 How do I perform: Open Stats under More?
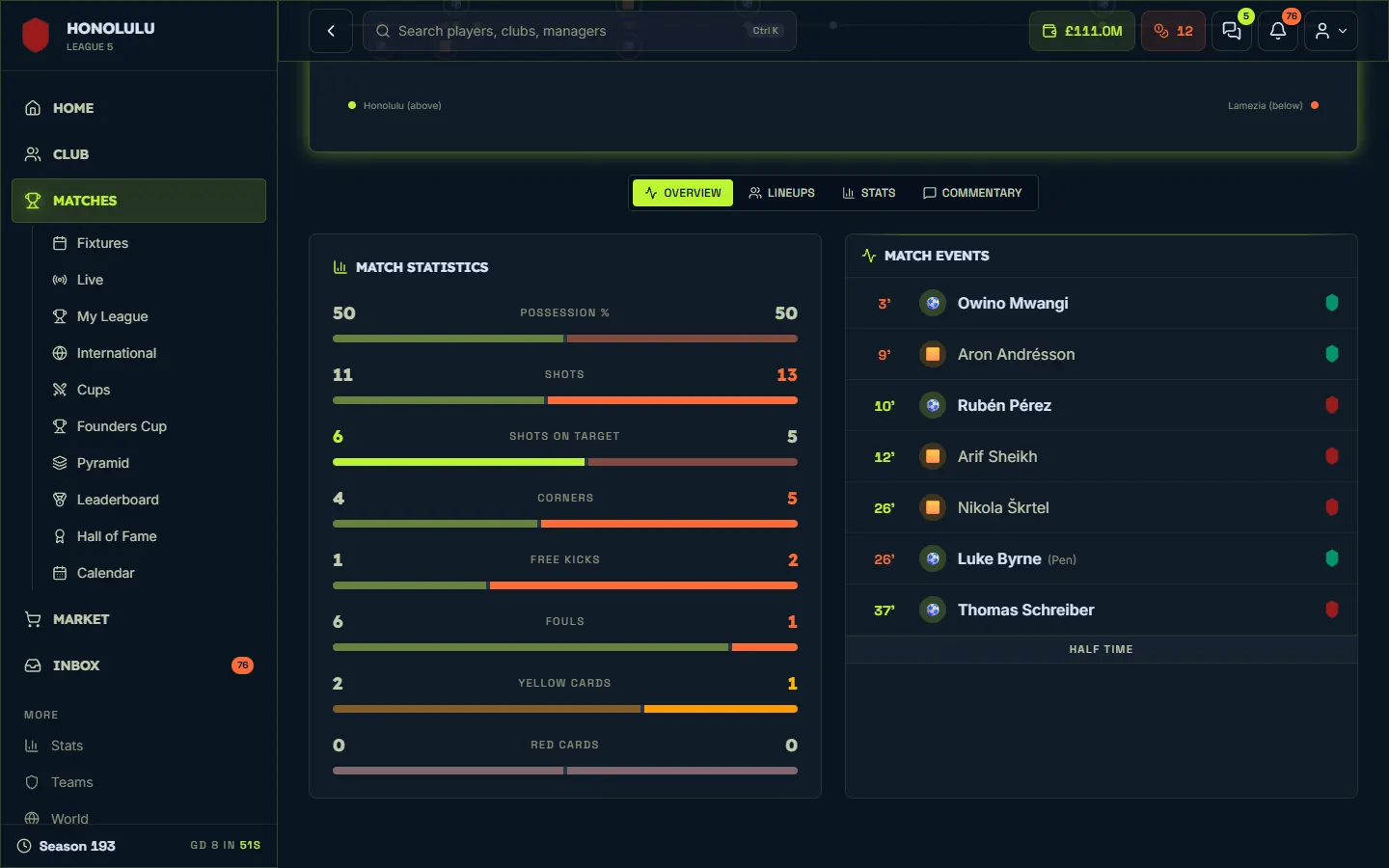(x=139, y=746)
